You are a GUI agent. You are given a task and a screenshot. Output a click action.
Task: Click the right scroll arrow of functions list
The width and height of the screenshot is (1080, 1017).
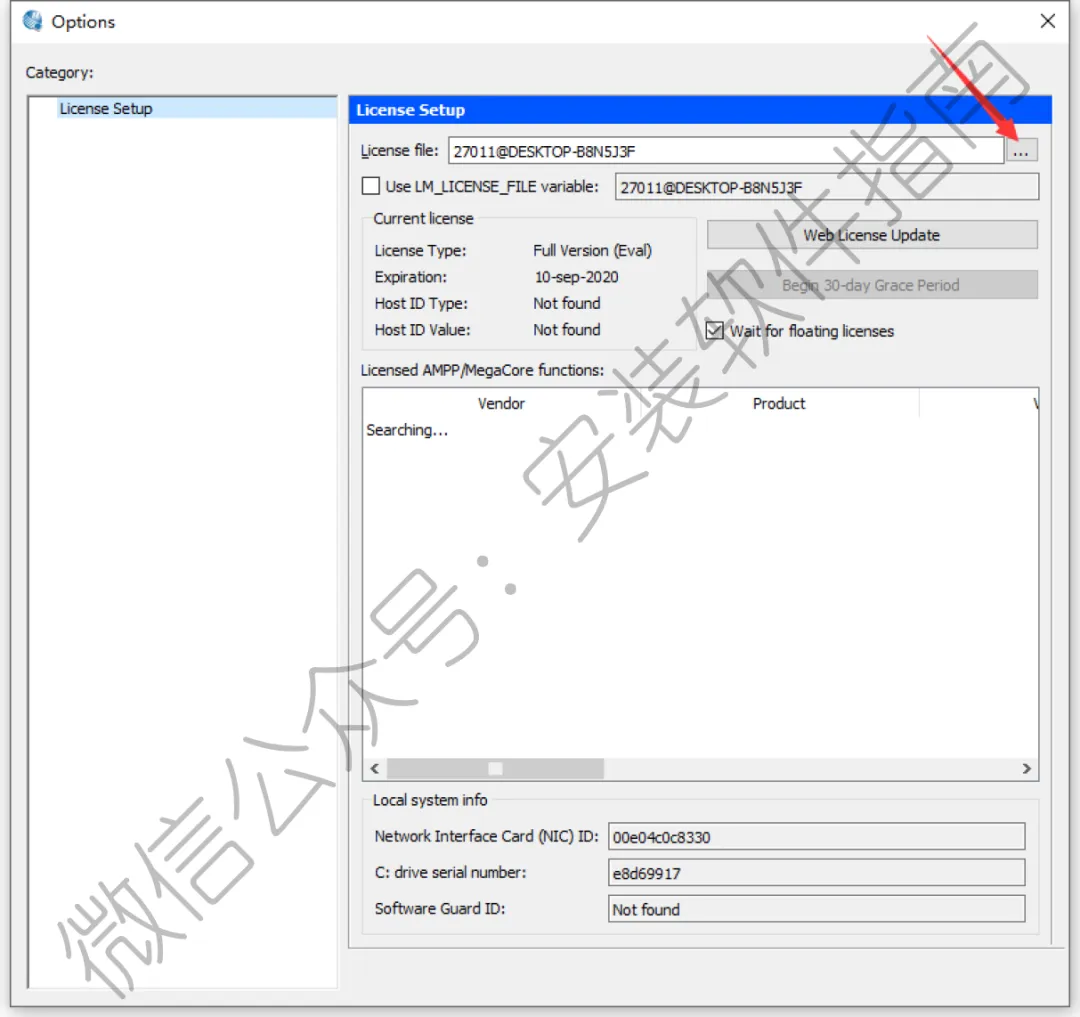(1026, 768)
